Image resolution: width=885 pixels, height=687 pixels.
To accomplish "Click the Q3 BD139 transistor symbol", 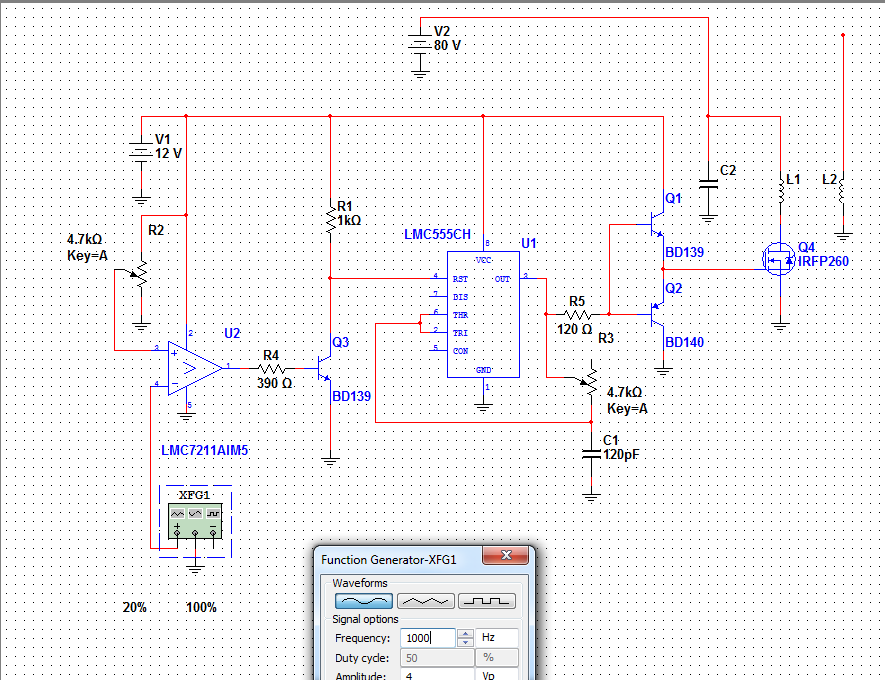I will tap(325, 369).
